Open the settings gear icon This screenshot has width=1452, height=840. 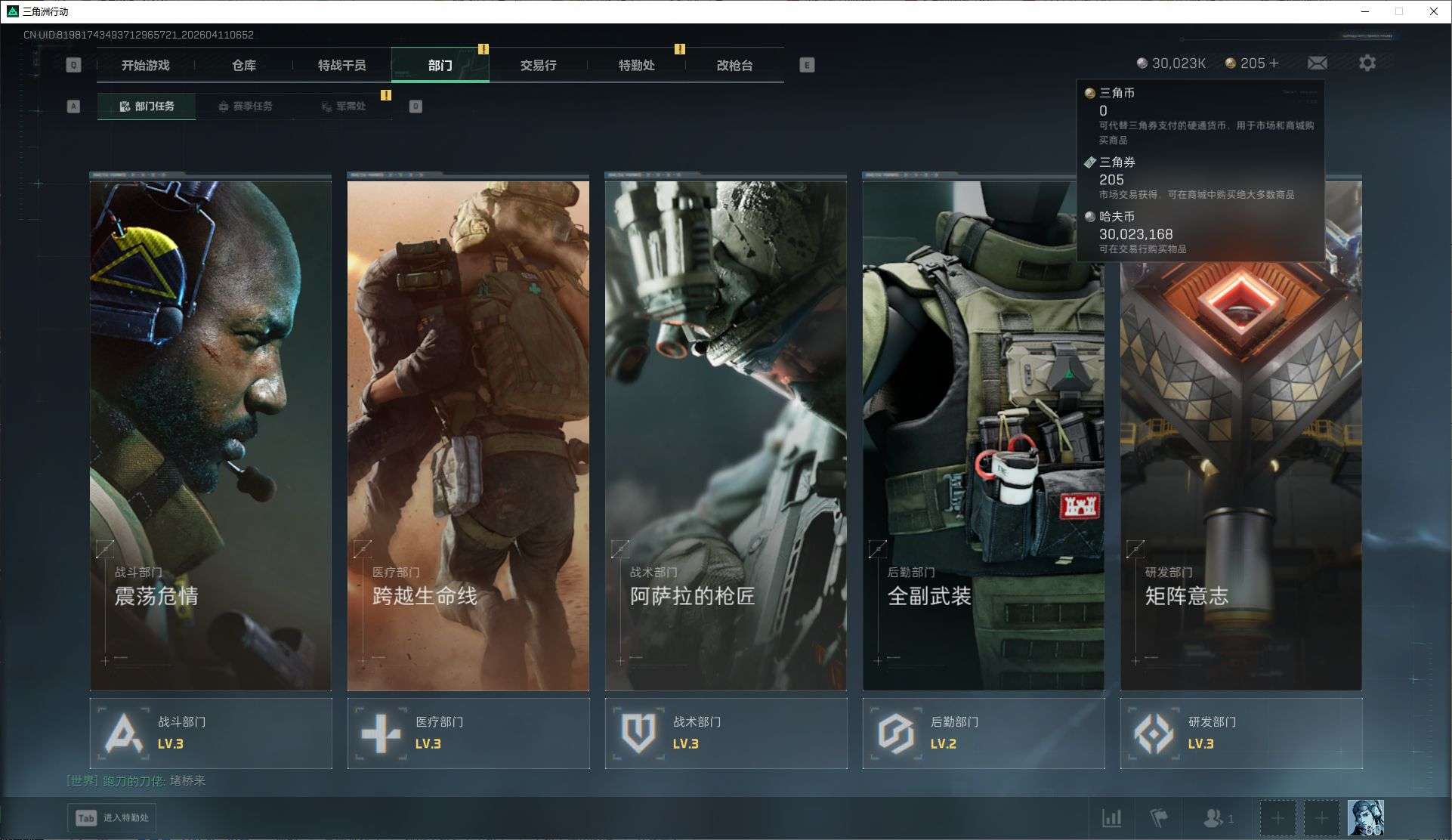pos(1367,63)
